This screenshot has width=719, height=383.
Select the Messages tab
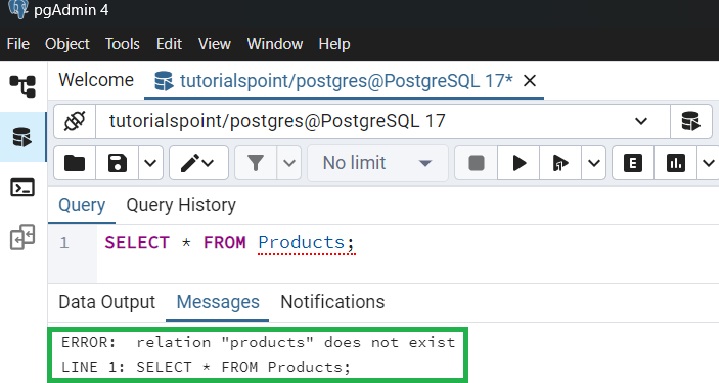[x=218, y=302]
